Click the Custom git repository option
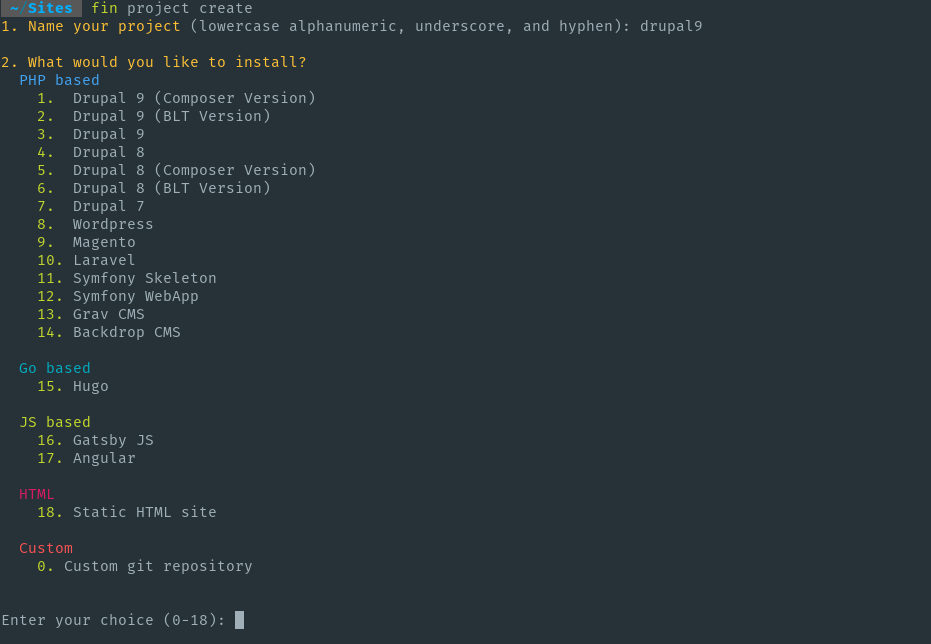Screen dimensions: 931x644 pos(144,566)
